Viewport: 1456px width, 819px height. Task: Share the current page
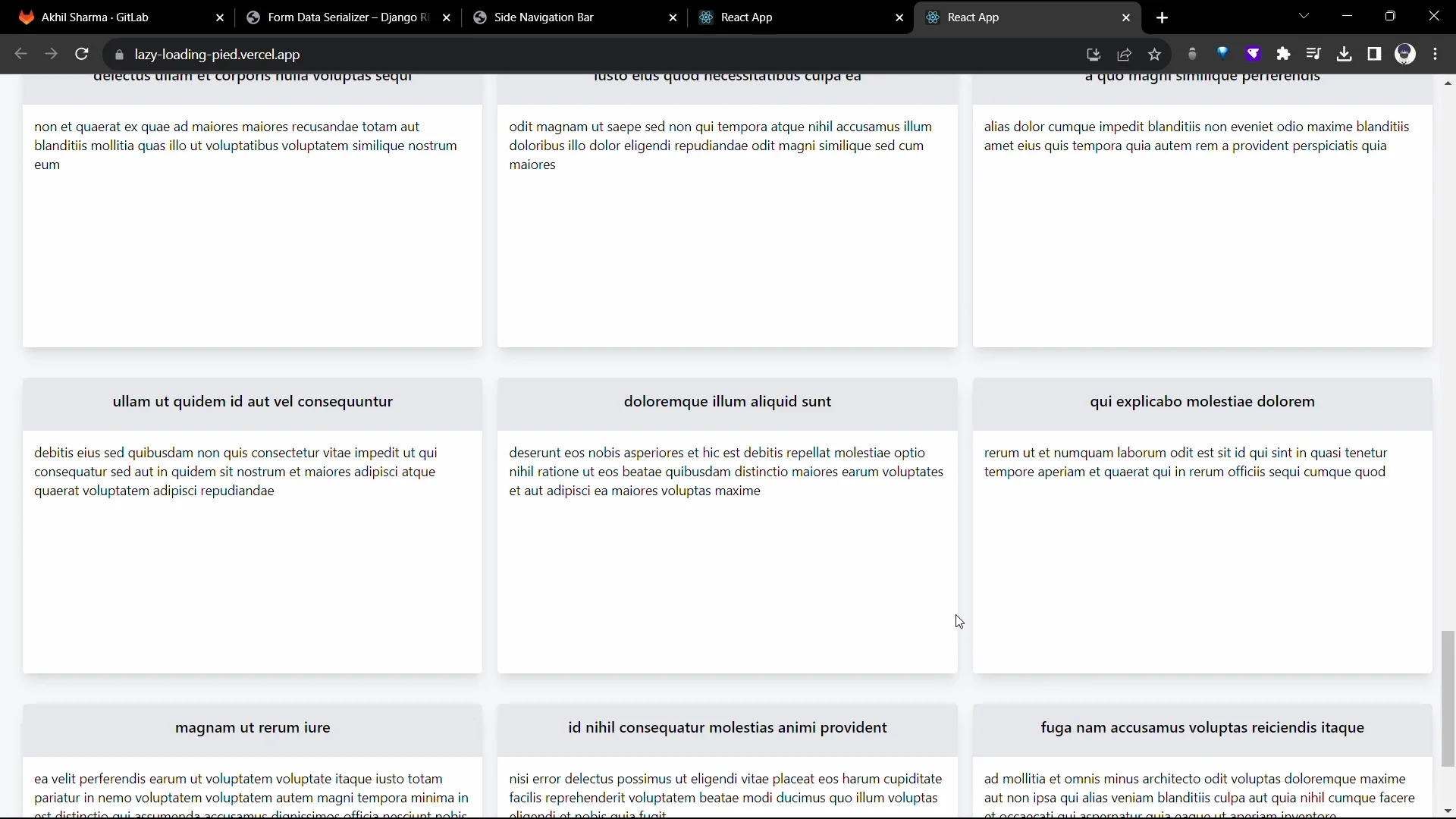click(1125, 54)
